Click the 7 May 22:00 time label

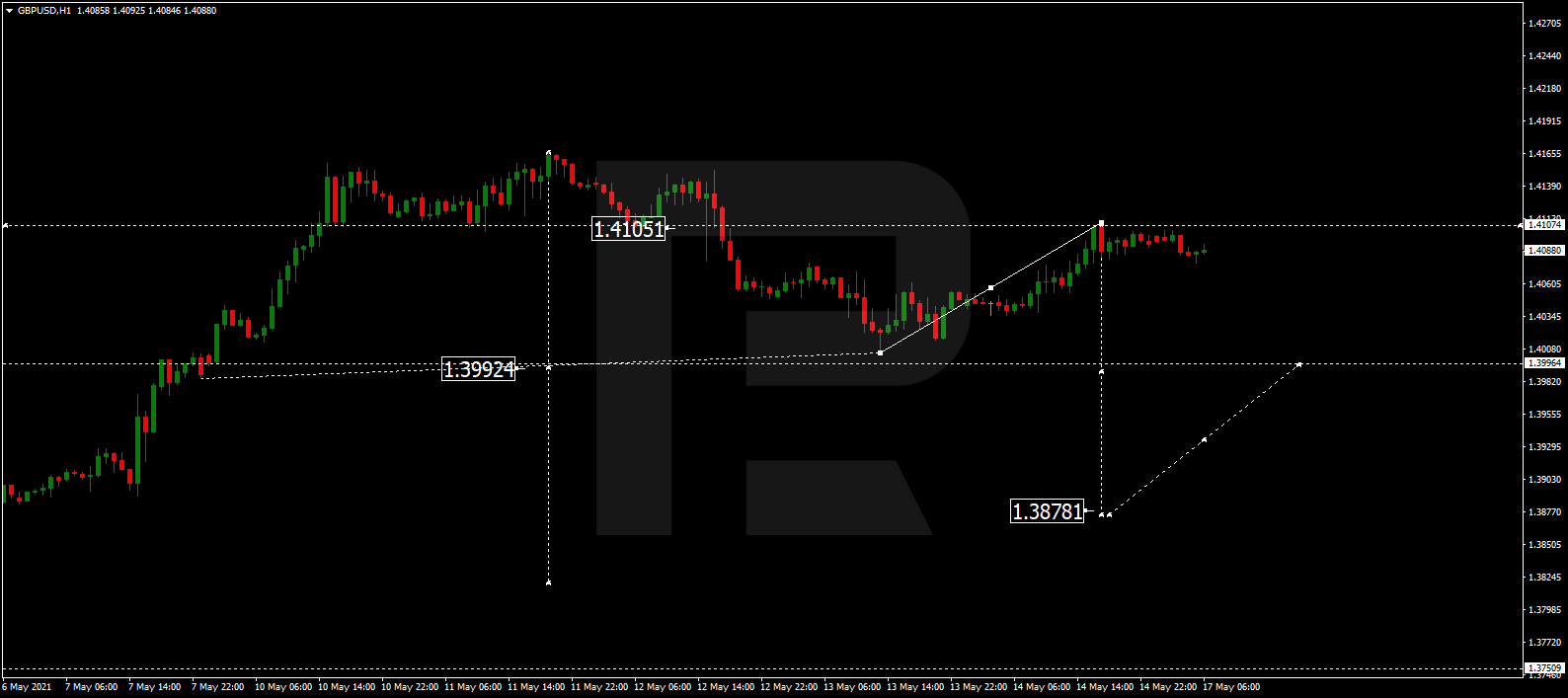click(217, 687)
